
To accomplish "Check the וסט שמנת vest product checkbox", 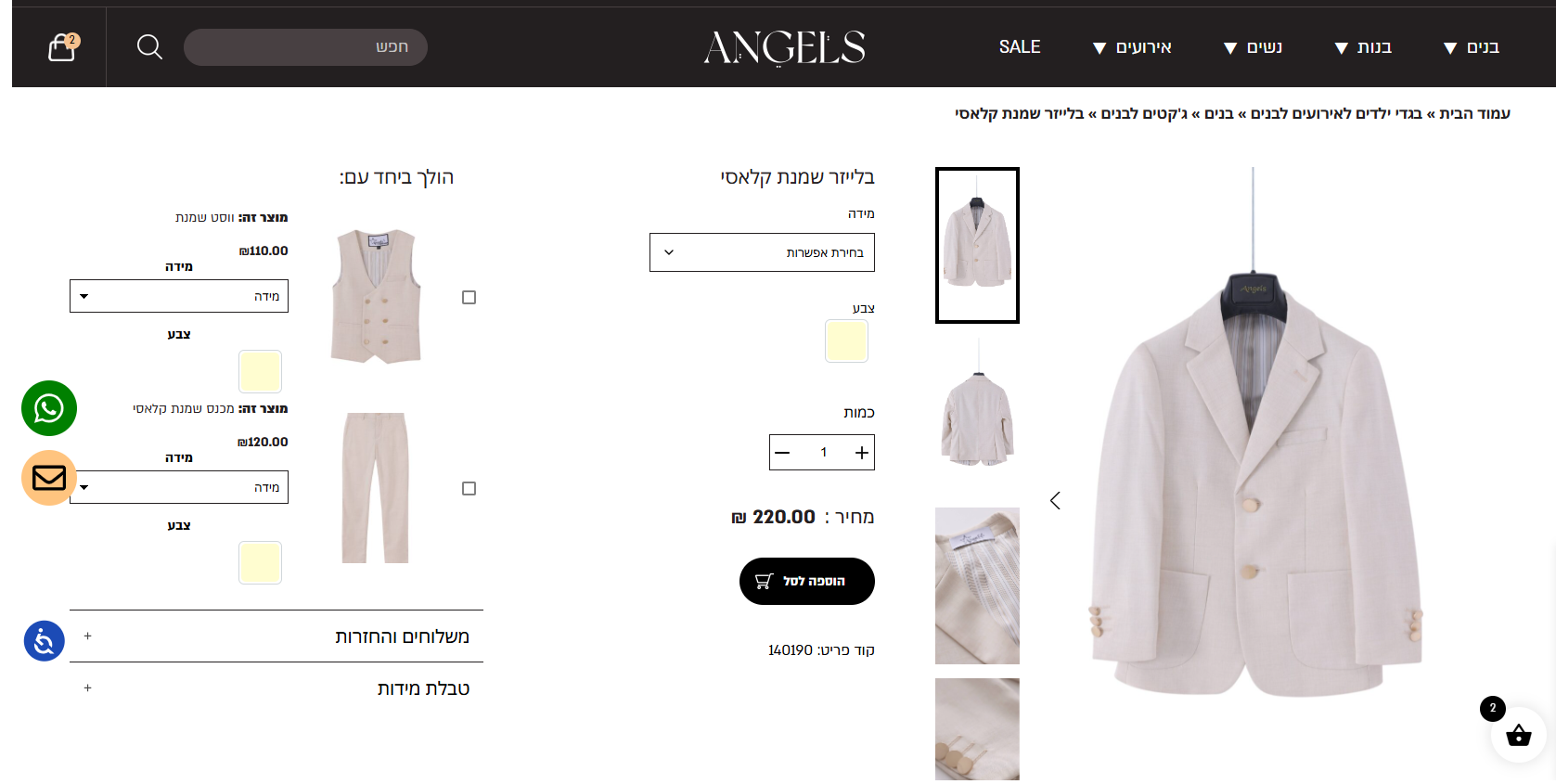I will (x=469, y=298).
